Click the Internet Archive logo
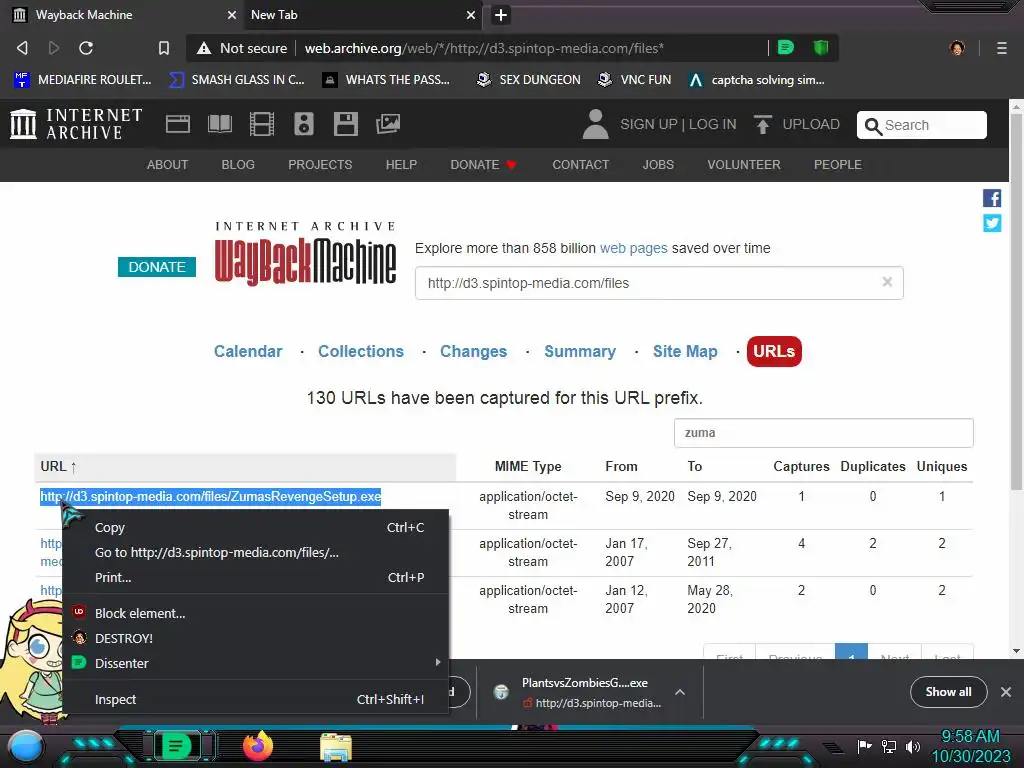 coord(76,124)
